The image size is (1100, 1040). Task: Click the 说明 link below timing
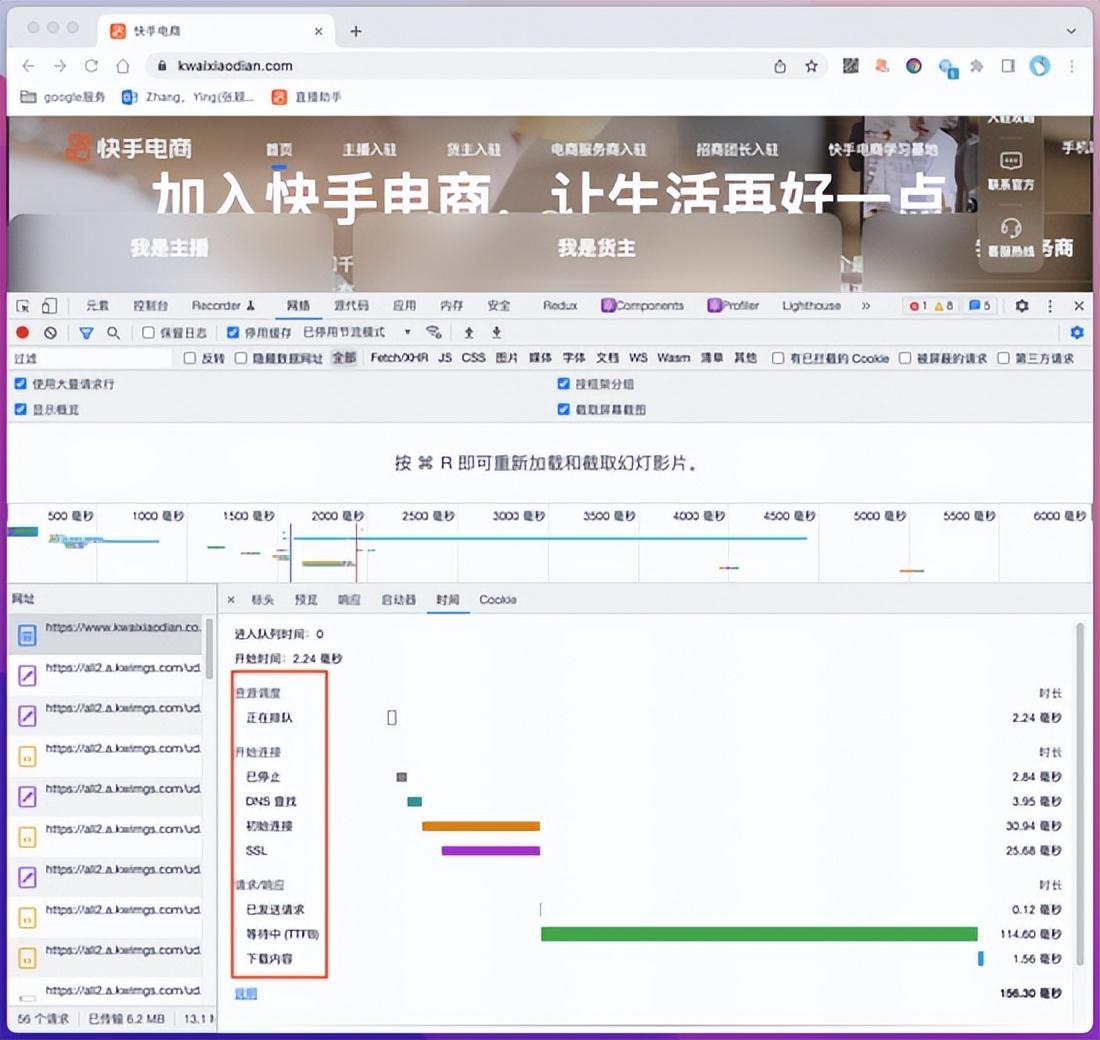(246, 994)
